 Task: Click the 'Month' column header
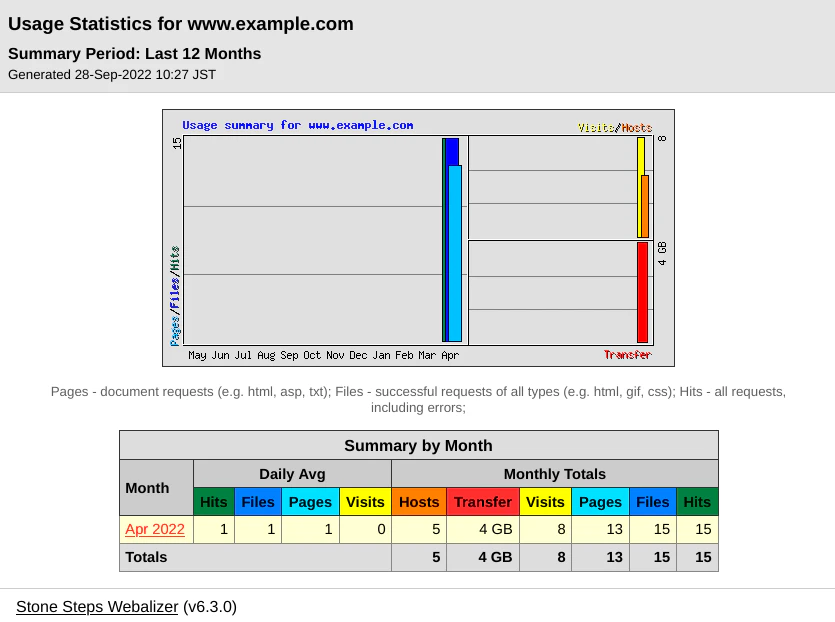(156, 488)
